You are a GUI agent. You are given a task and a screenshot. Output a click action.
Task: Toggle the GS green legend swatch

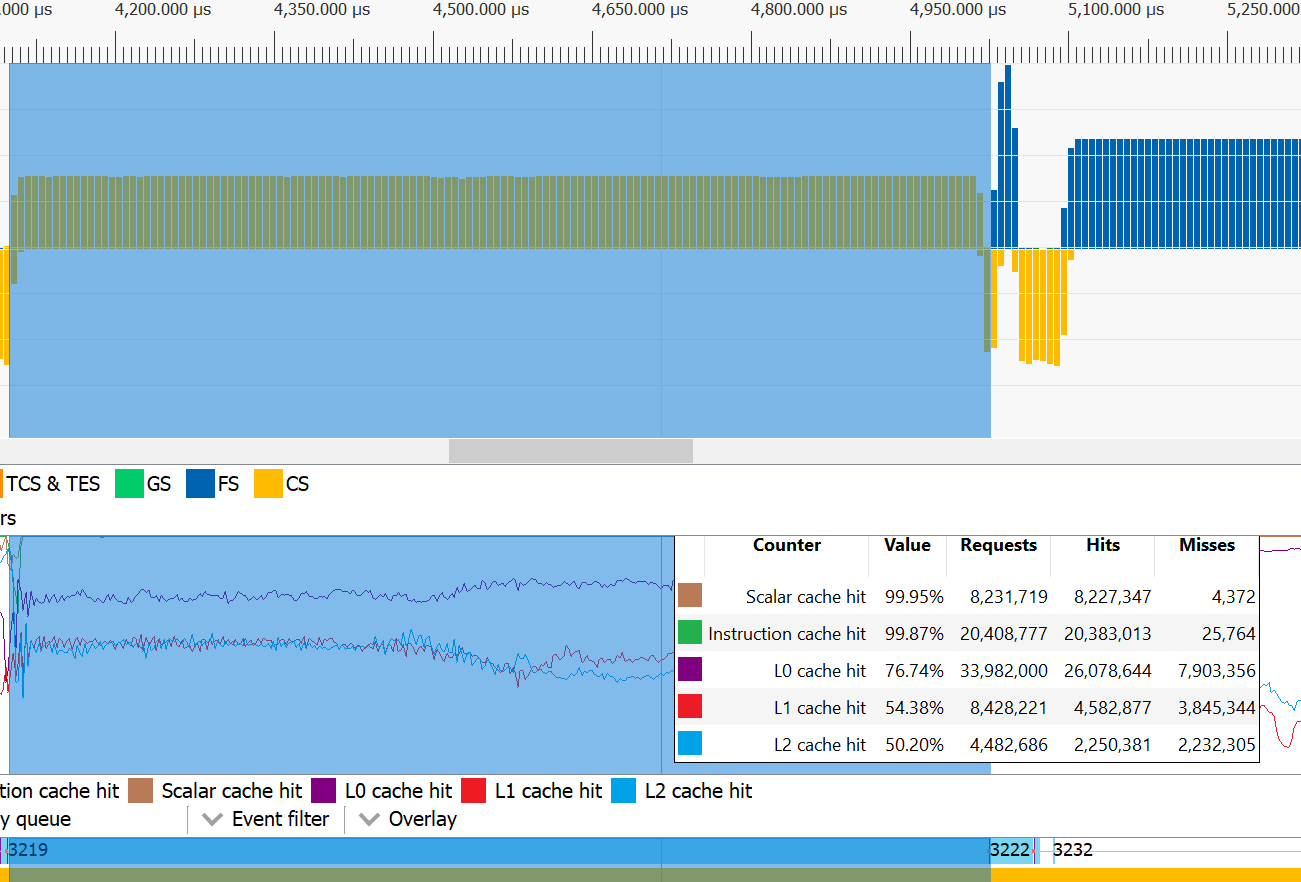130,484
